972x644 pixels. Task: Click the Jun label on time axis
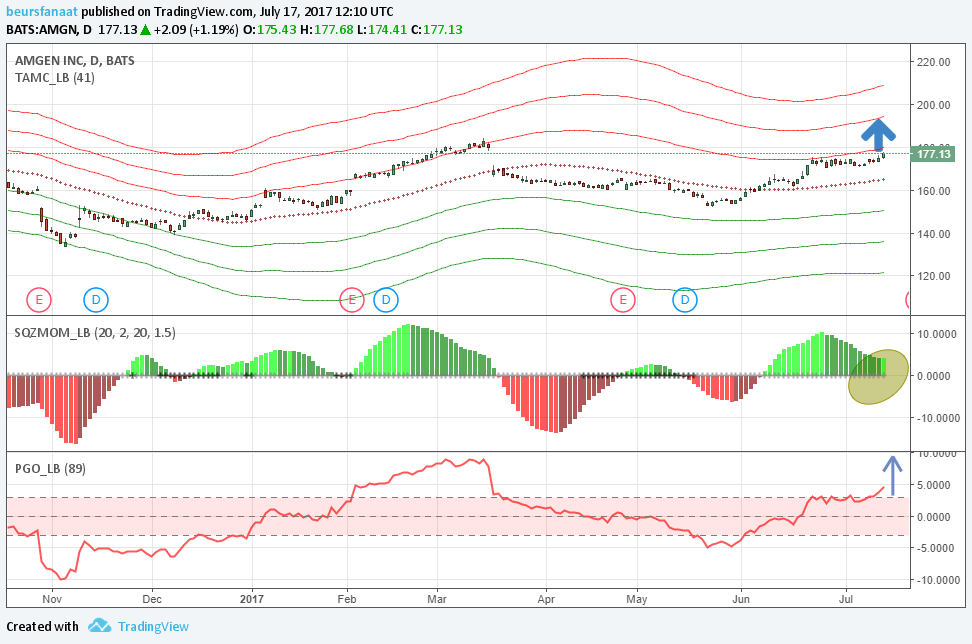(x=741, y=599)
